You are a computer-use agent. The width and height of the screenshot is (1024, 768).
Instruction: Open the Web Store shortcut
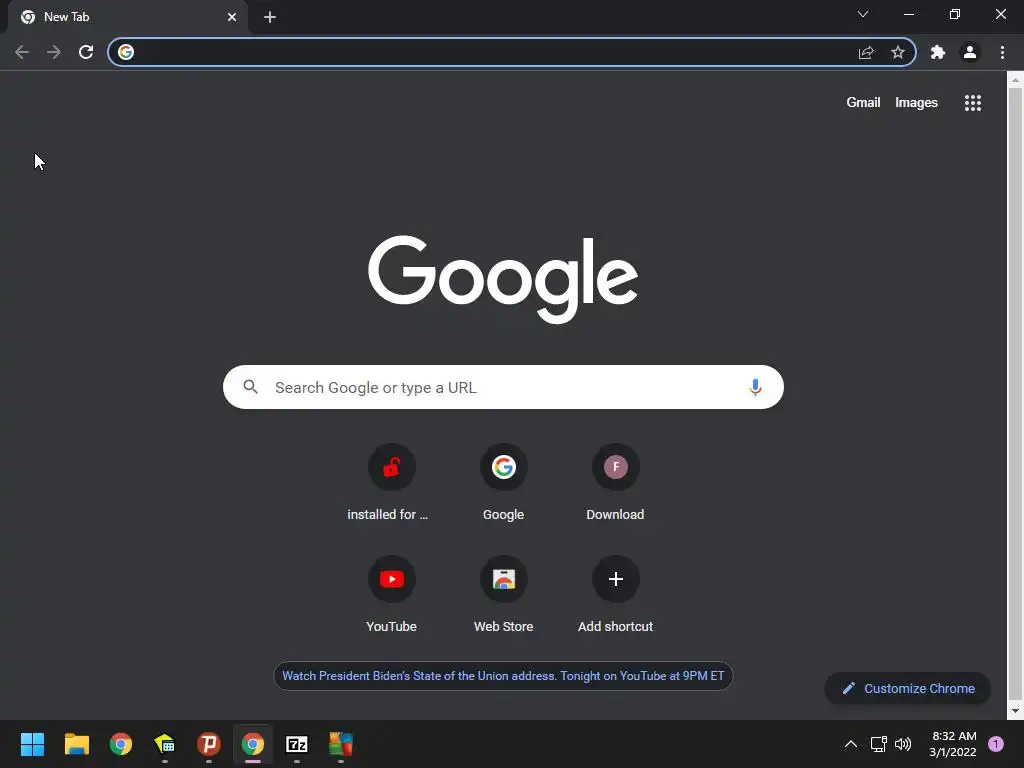[504, 594]
